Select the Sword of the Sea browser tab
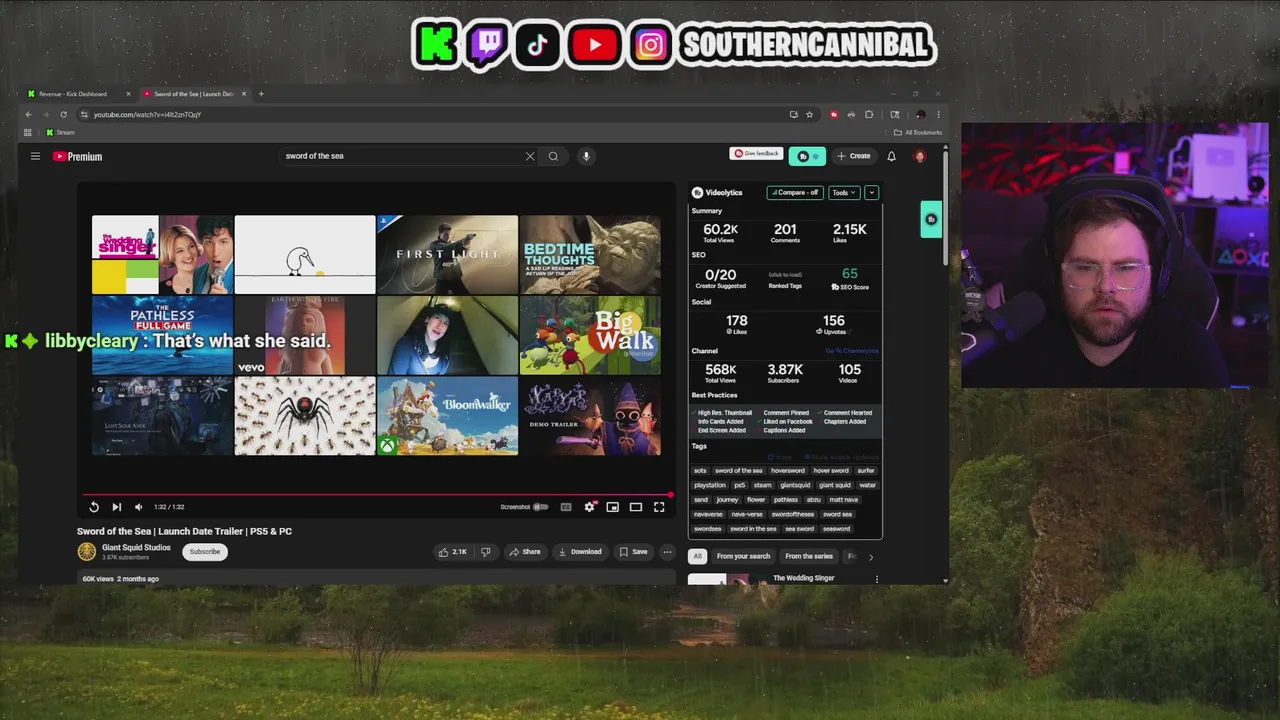This screenshot has width=1280, height=720. [194, 94]
